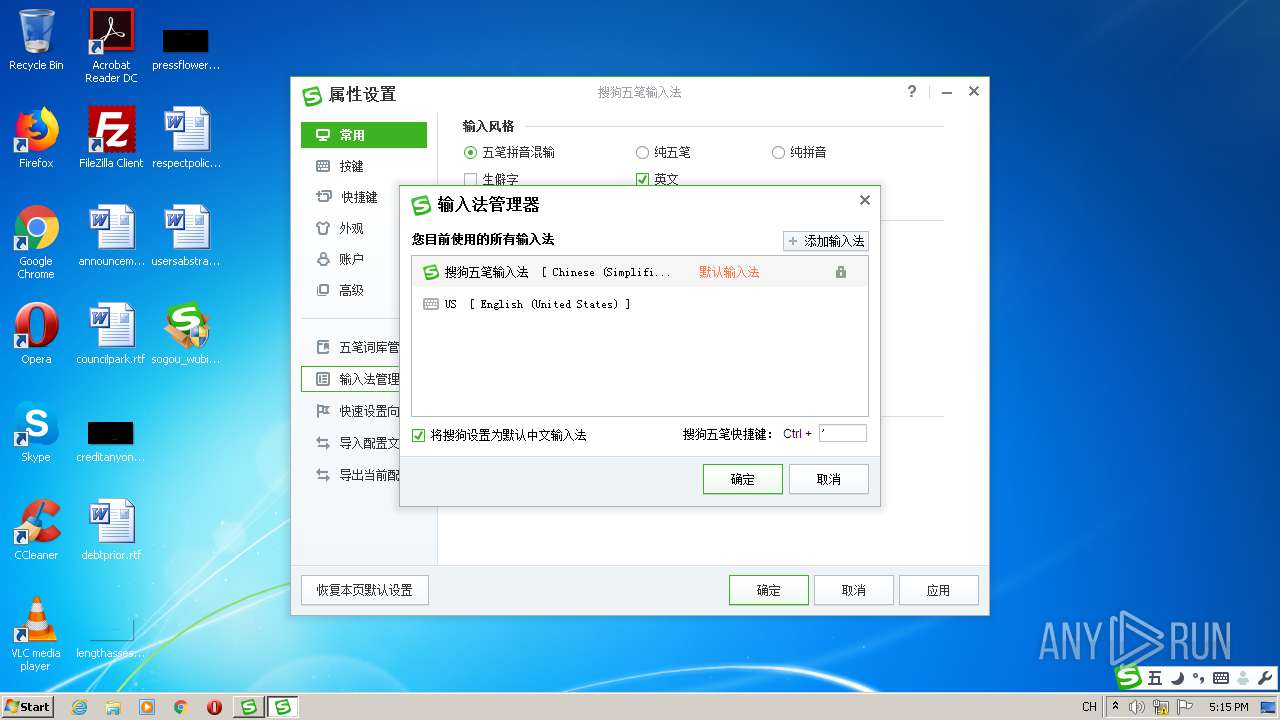Image resolution: width=1280 pixels, height=720 pixels.
Task: Open the VLC media player desktop shortcut
Action: 36,634
